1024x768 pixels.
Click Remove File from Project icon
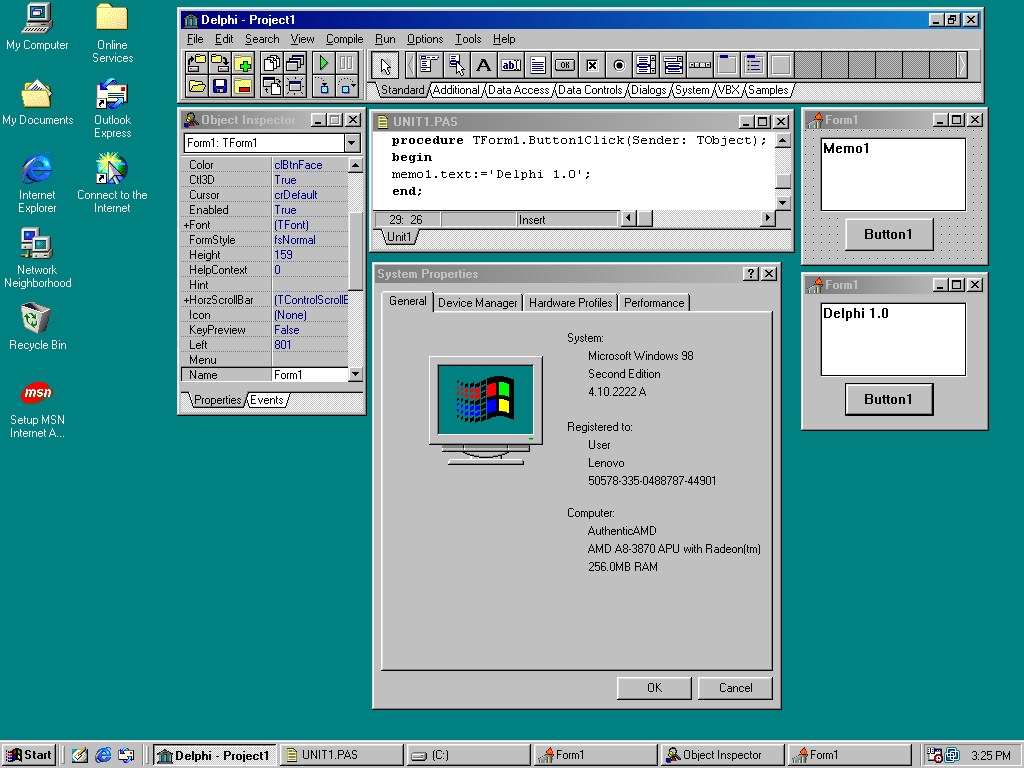click(x=242, y=86)
